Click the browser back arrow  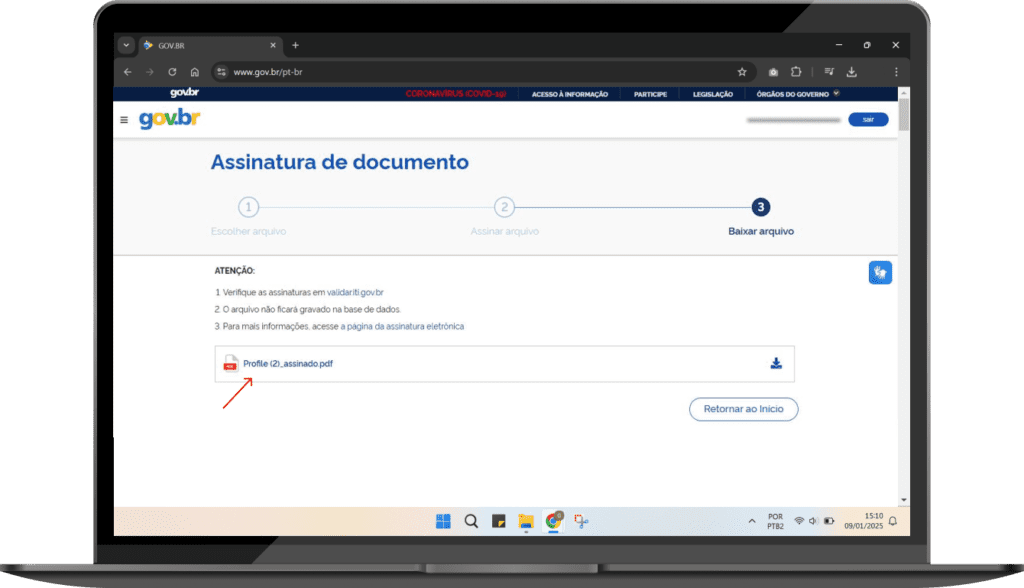coord(127,72)
